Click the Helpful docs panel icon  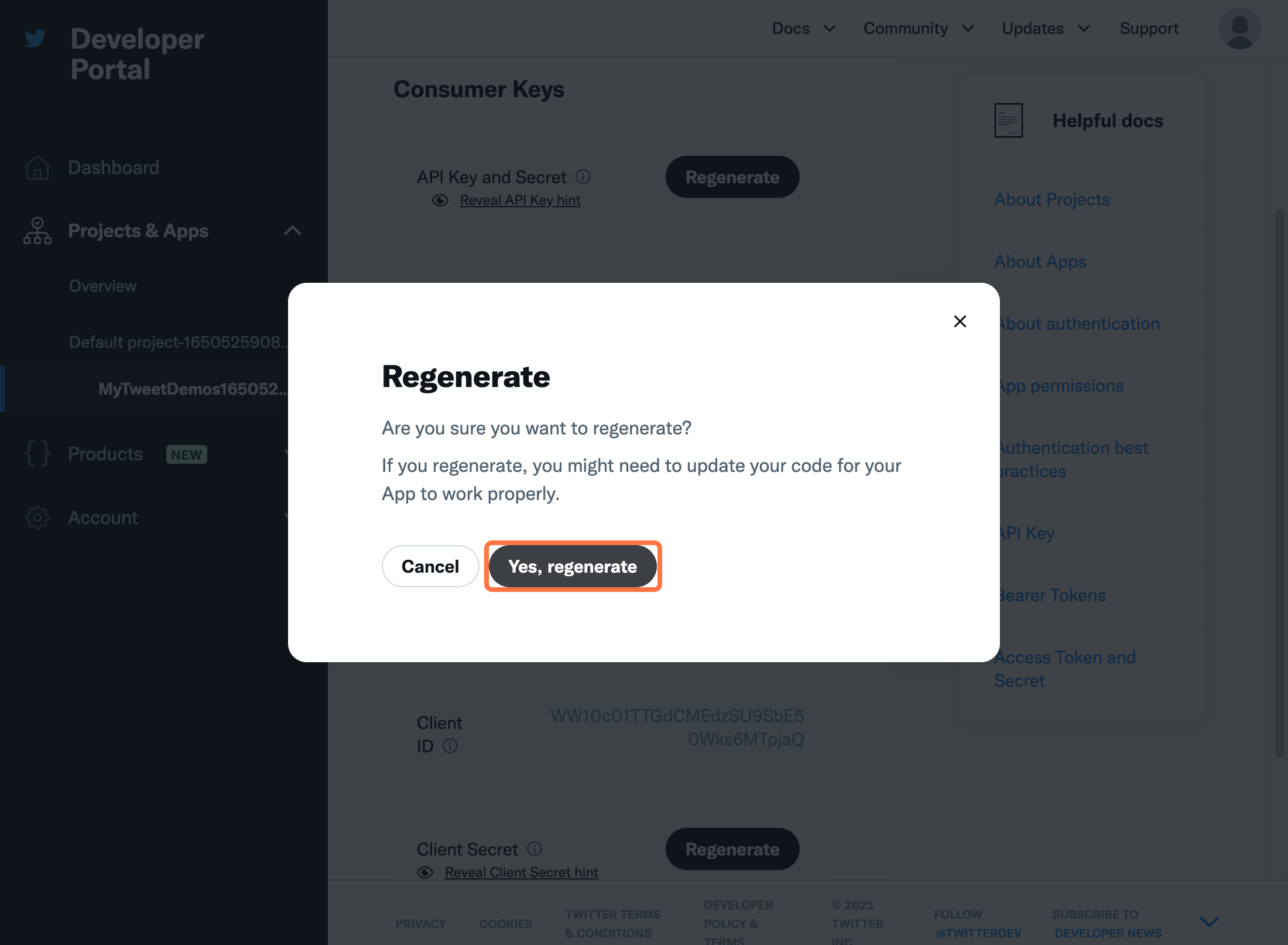tap(1008, 120)
